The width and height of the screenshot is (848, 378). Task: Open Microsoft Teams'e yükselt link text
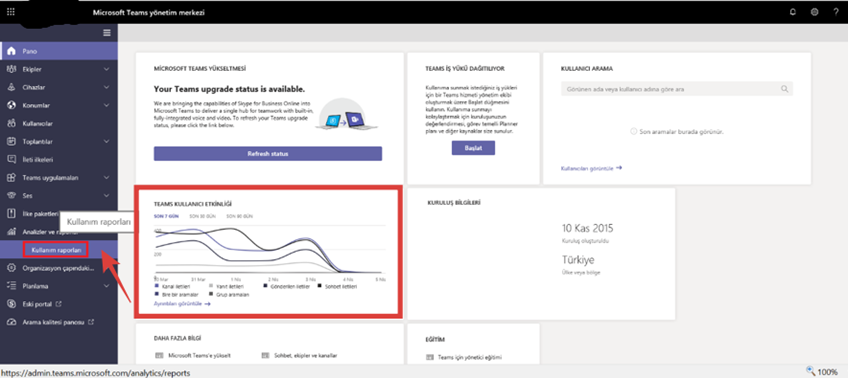coord(200,356)
